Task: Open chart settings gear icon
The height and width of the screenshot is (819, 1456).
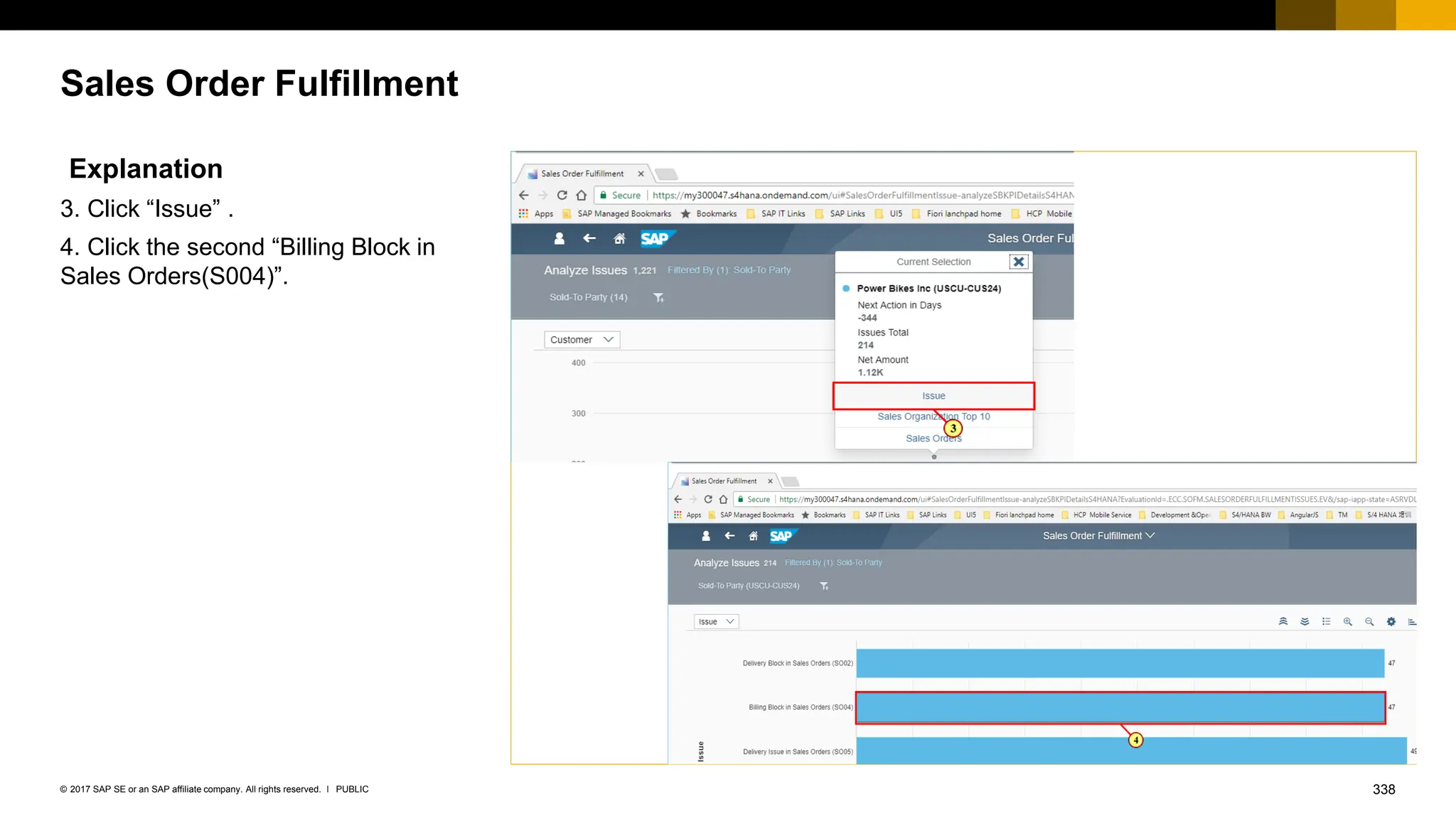Action: (1391, 621)
